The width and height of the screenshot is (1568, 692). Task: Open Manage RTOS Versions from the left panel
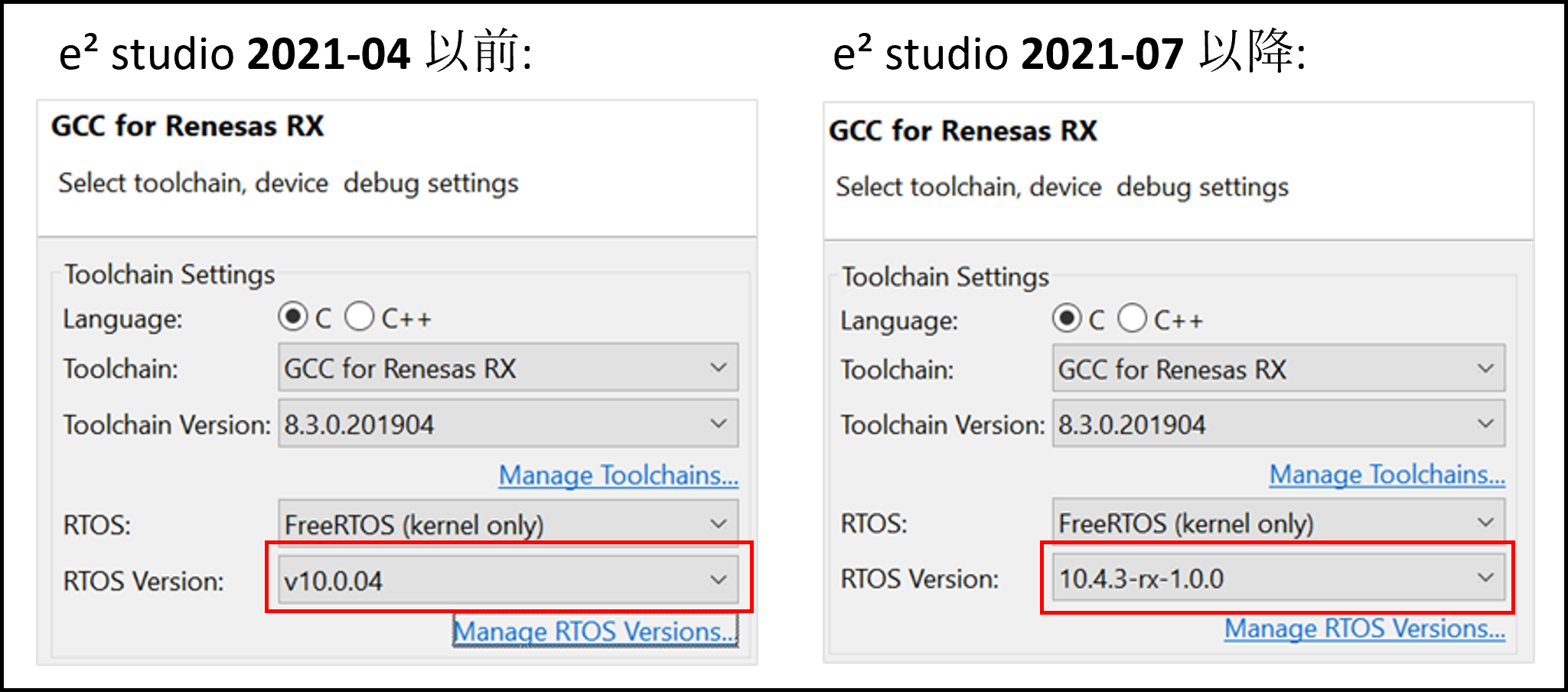pos(595,632)
